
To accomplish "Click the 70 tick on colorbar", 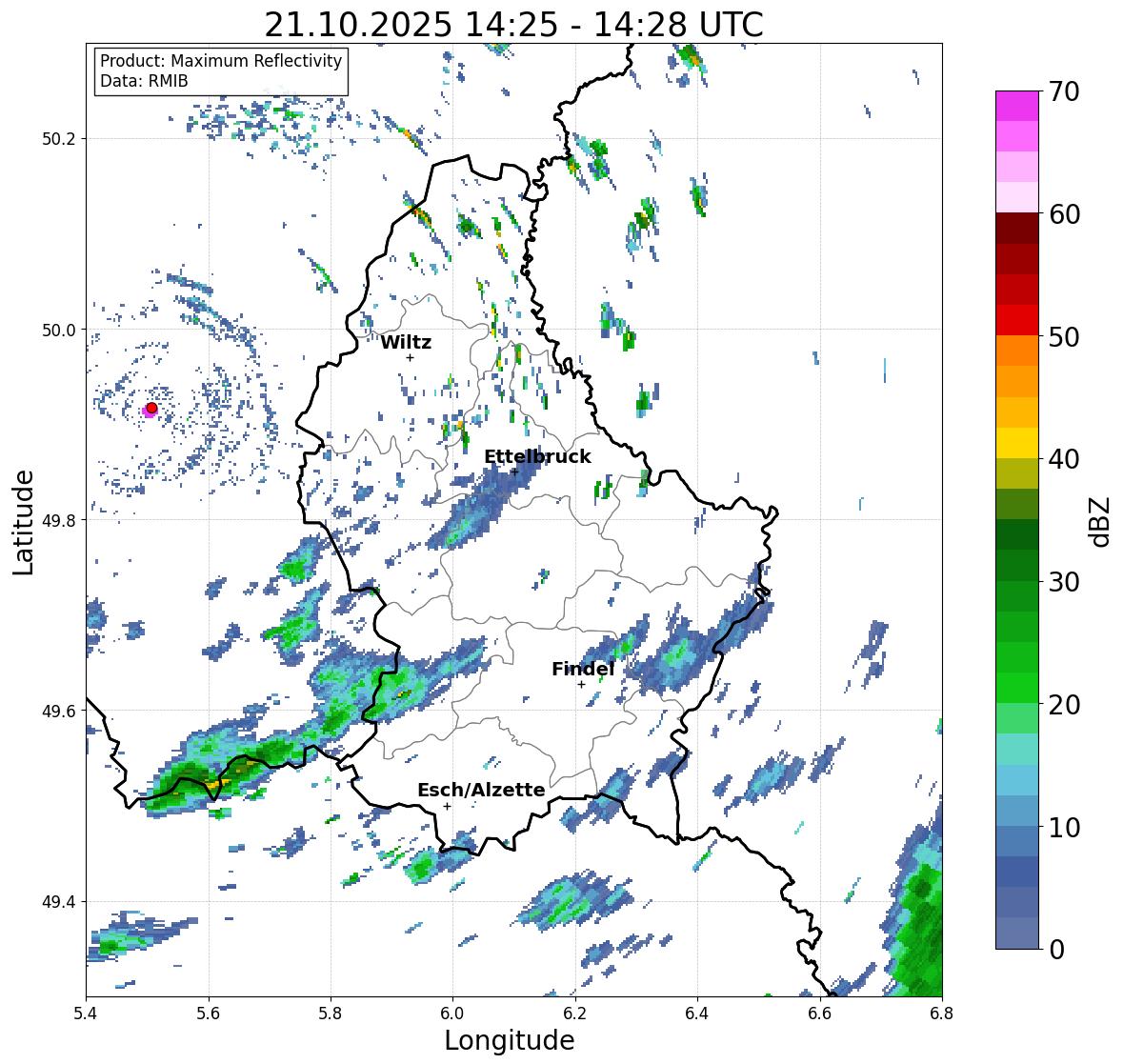I will [x=1064, y=91].
